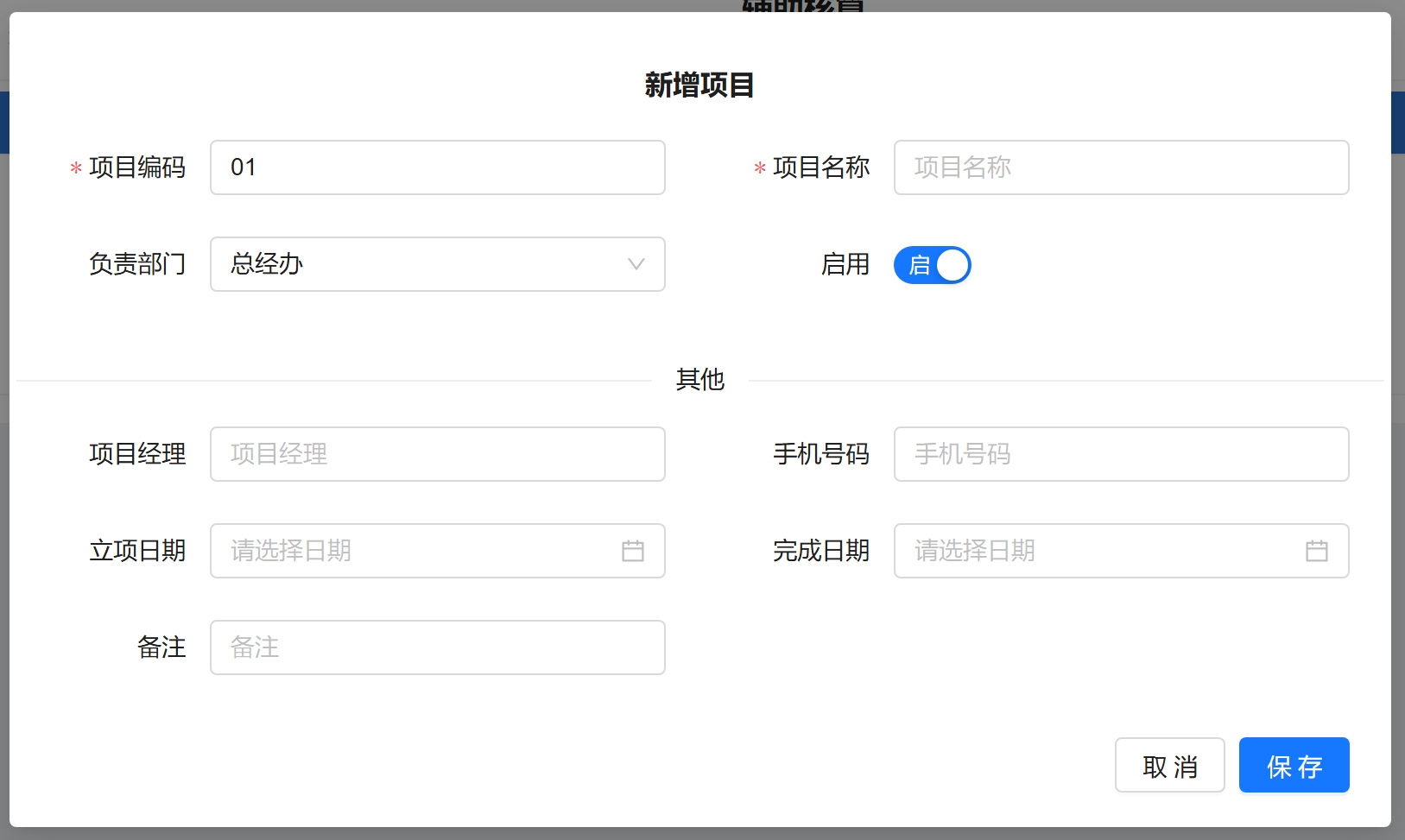This screenshot has height=840, width=1405.
Task: Open the 完成日期 请选择日期 picker
Action: [x=1097, y=551]
